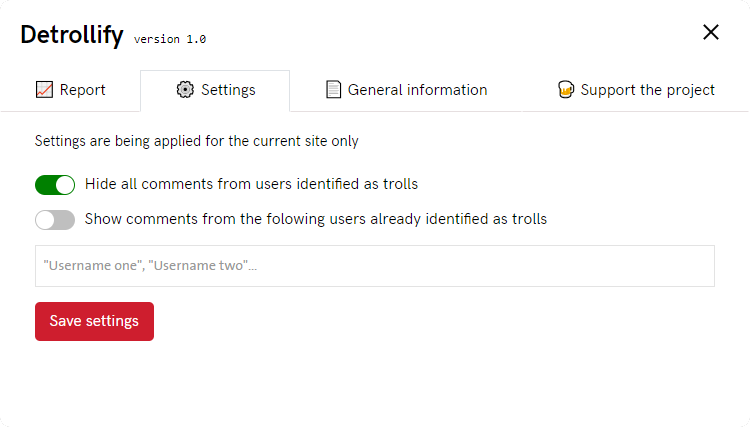
Task: Enable show comments from following users toggle
Action: 55,220
